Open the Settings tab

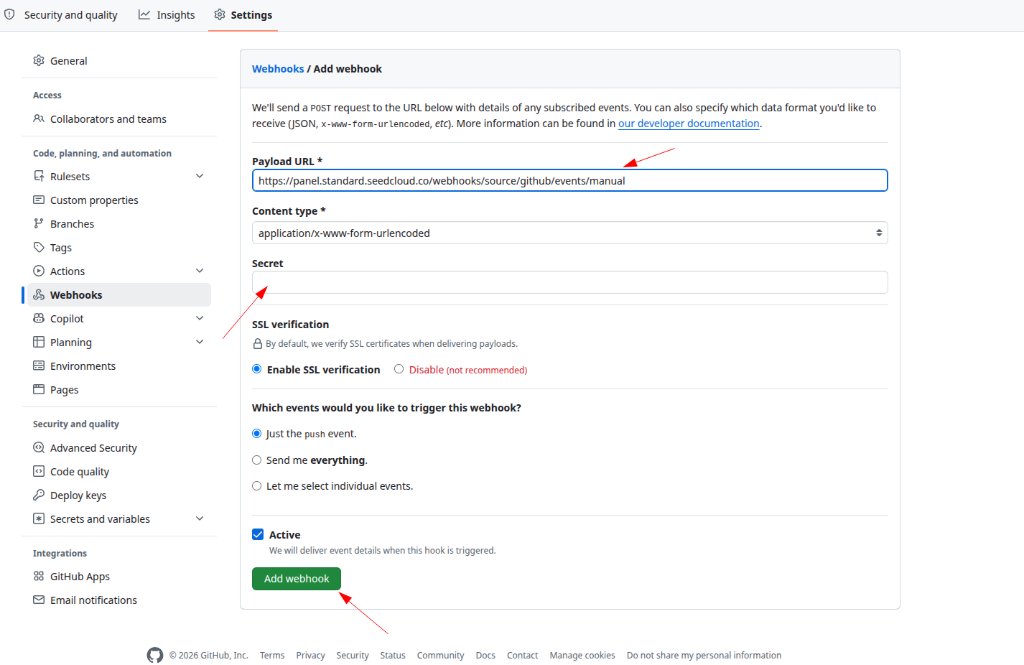pyautogui.click(x=243, y=15)
